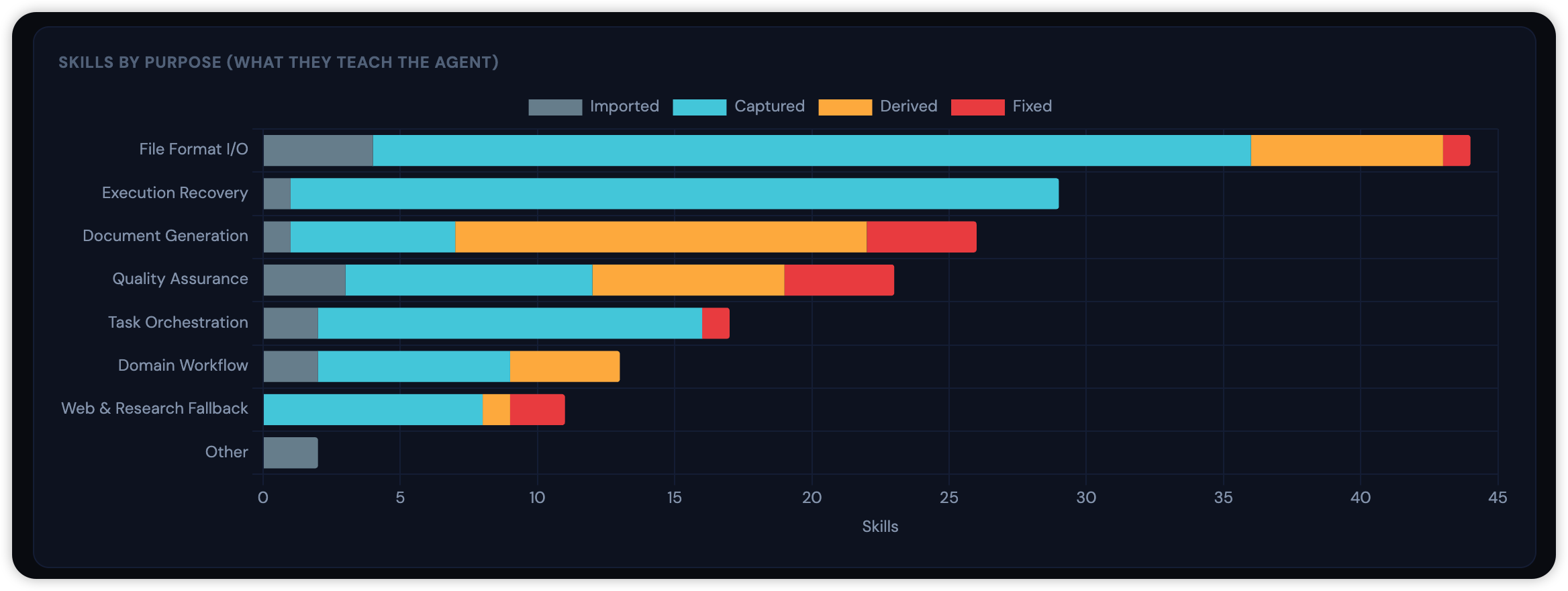
Task: Select the Imported segment of Quality Assurance bar
Action: click(x=304, y=280)
